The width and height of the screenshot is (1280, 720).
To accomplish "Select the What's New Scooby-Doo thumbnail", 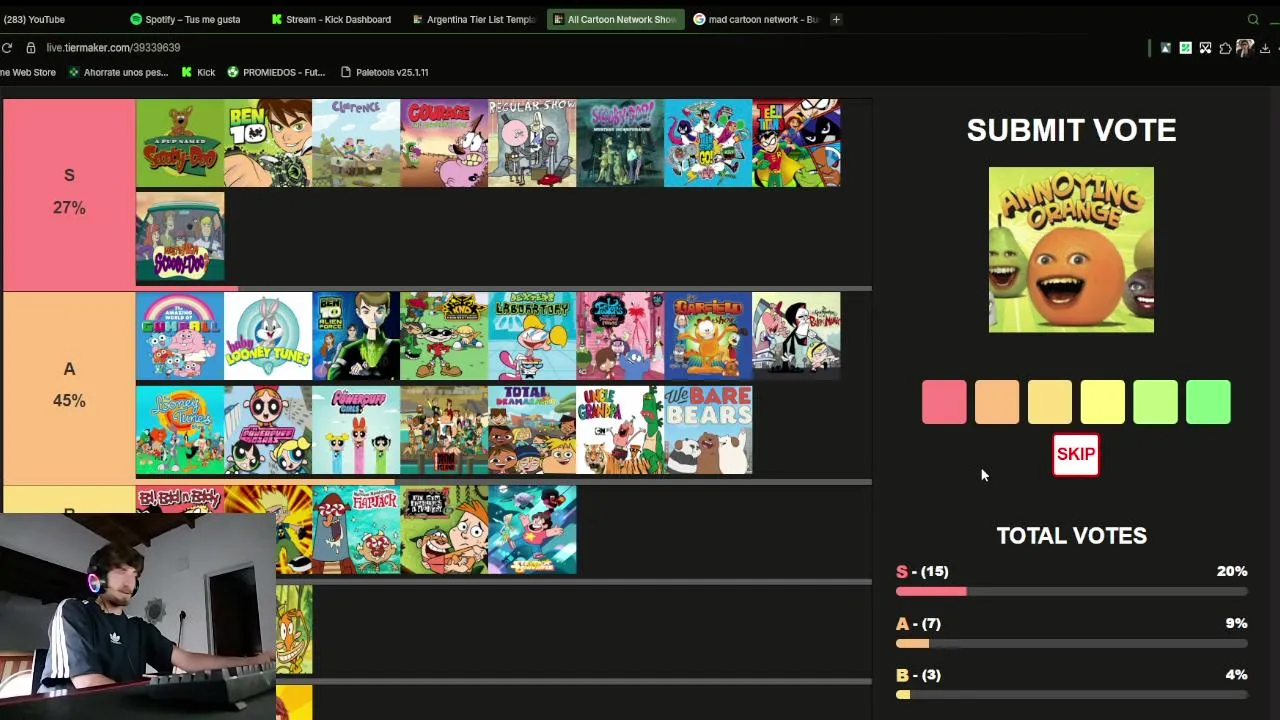I will coord(180,237).
